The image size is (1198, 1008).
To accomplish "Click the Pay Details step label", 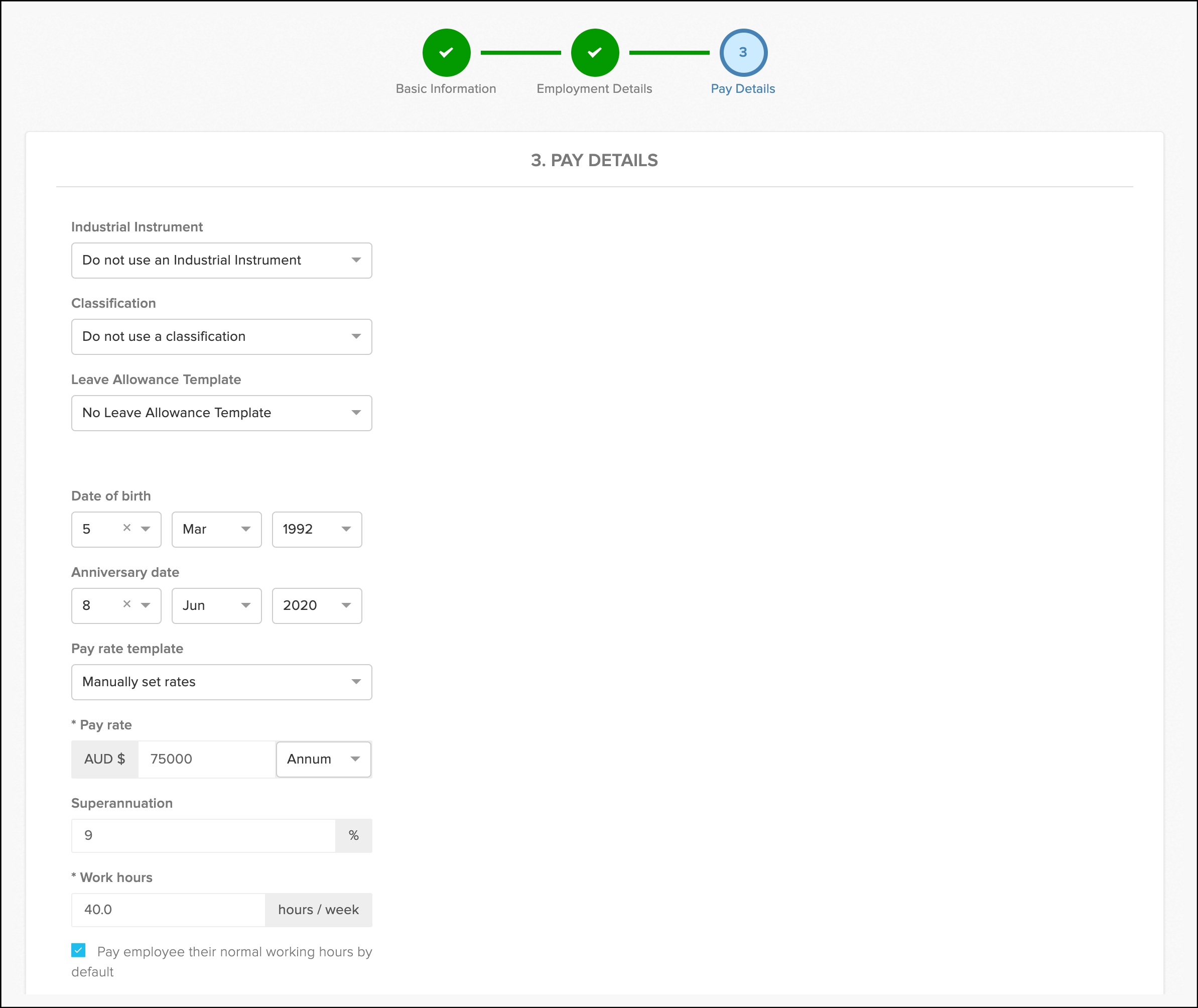I will (743, 88).
